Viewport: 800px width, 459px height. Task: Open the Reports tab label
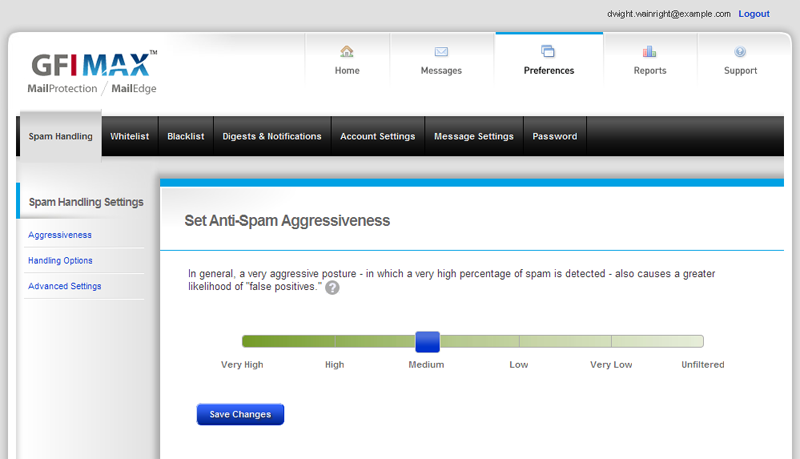(x=650, y=70)
